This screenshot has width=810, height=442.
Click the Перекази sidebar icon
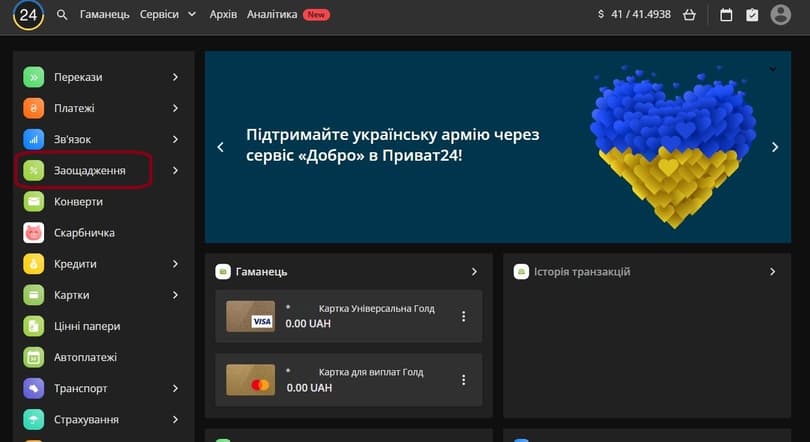(x=34, y=77)
